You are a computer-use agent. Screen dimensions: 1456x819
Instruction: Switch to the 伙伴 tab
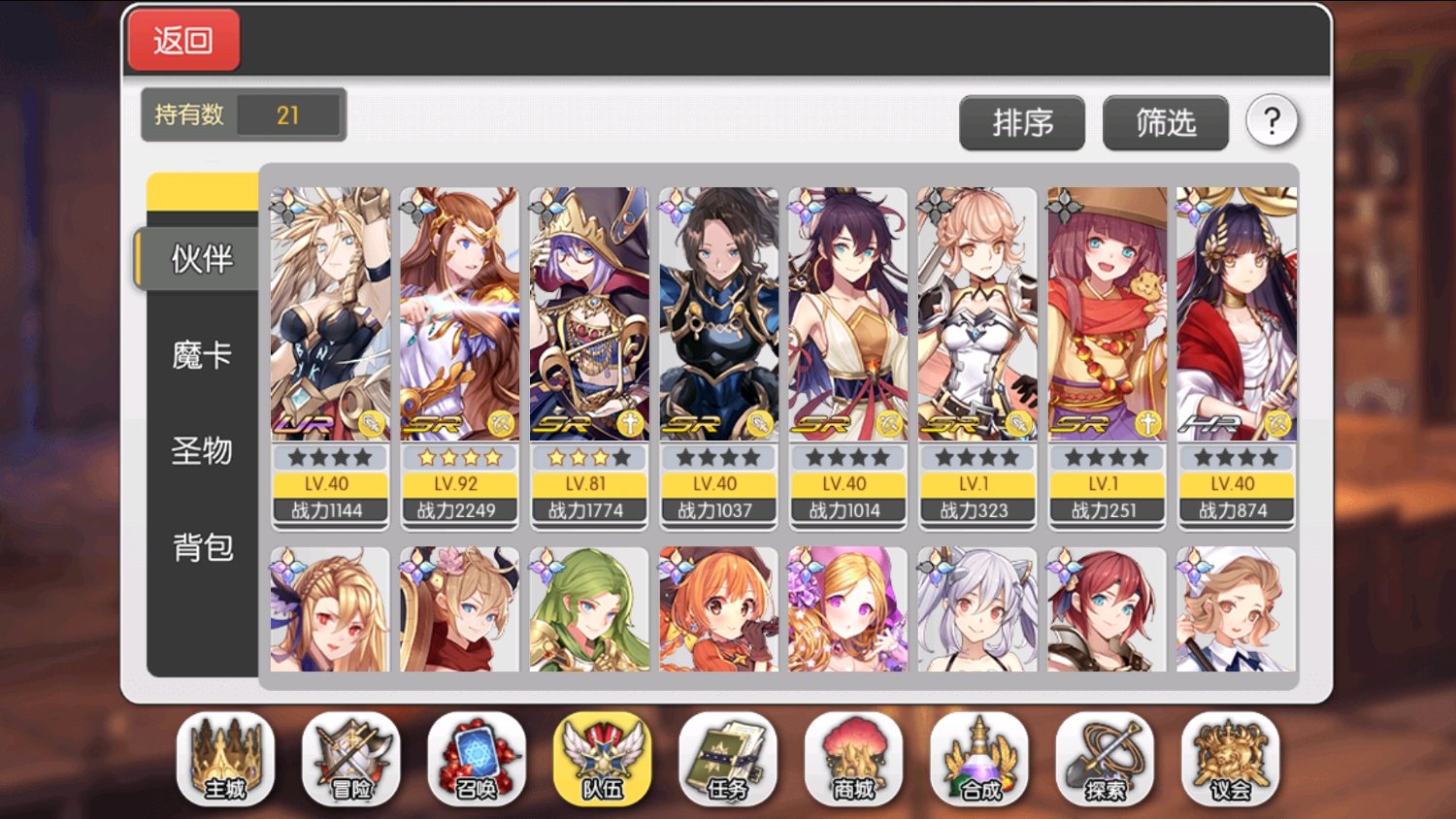[201, 259]
